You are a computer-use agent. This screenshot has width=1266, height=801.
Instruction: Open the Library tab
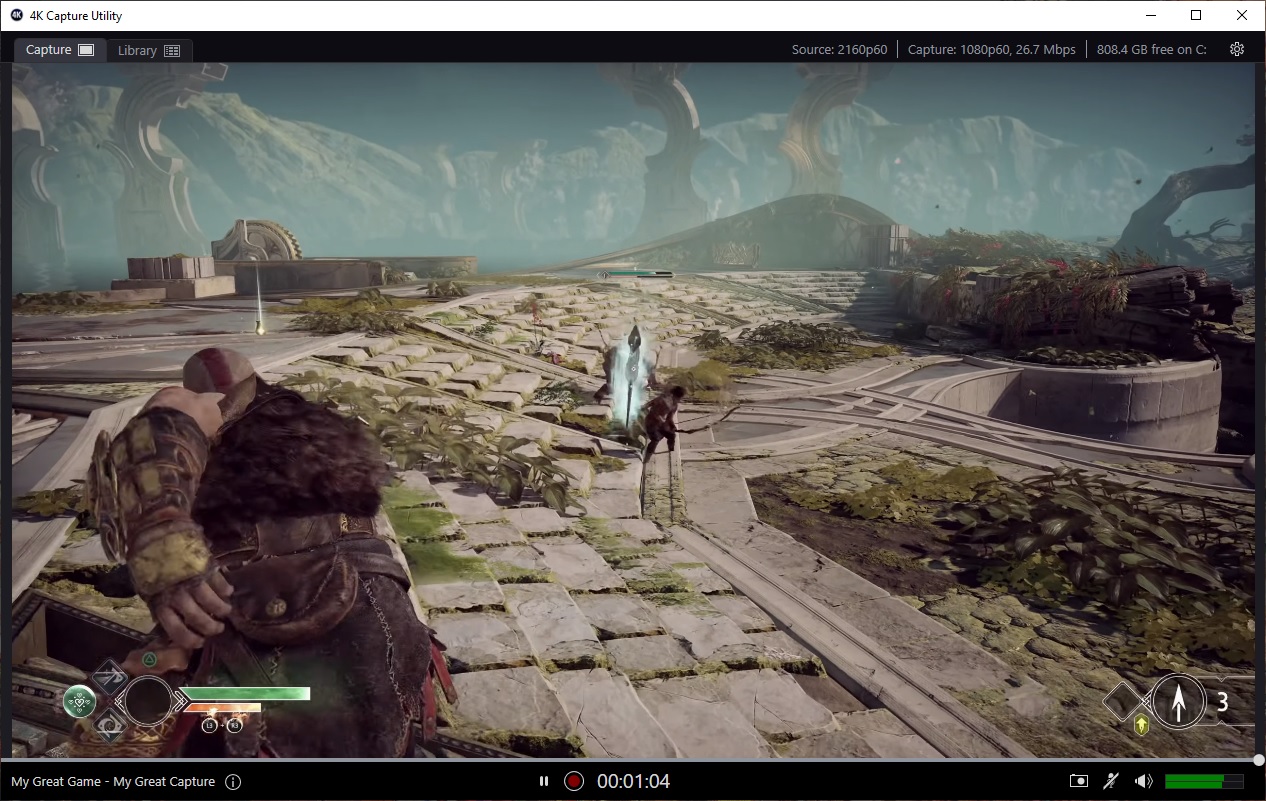tap(148, 50)
